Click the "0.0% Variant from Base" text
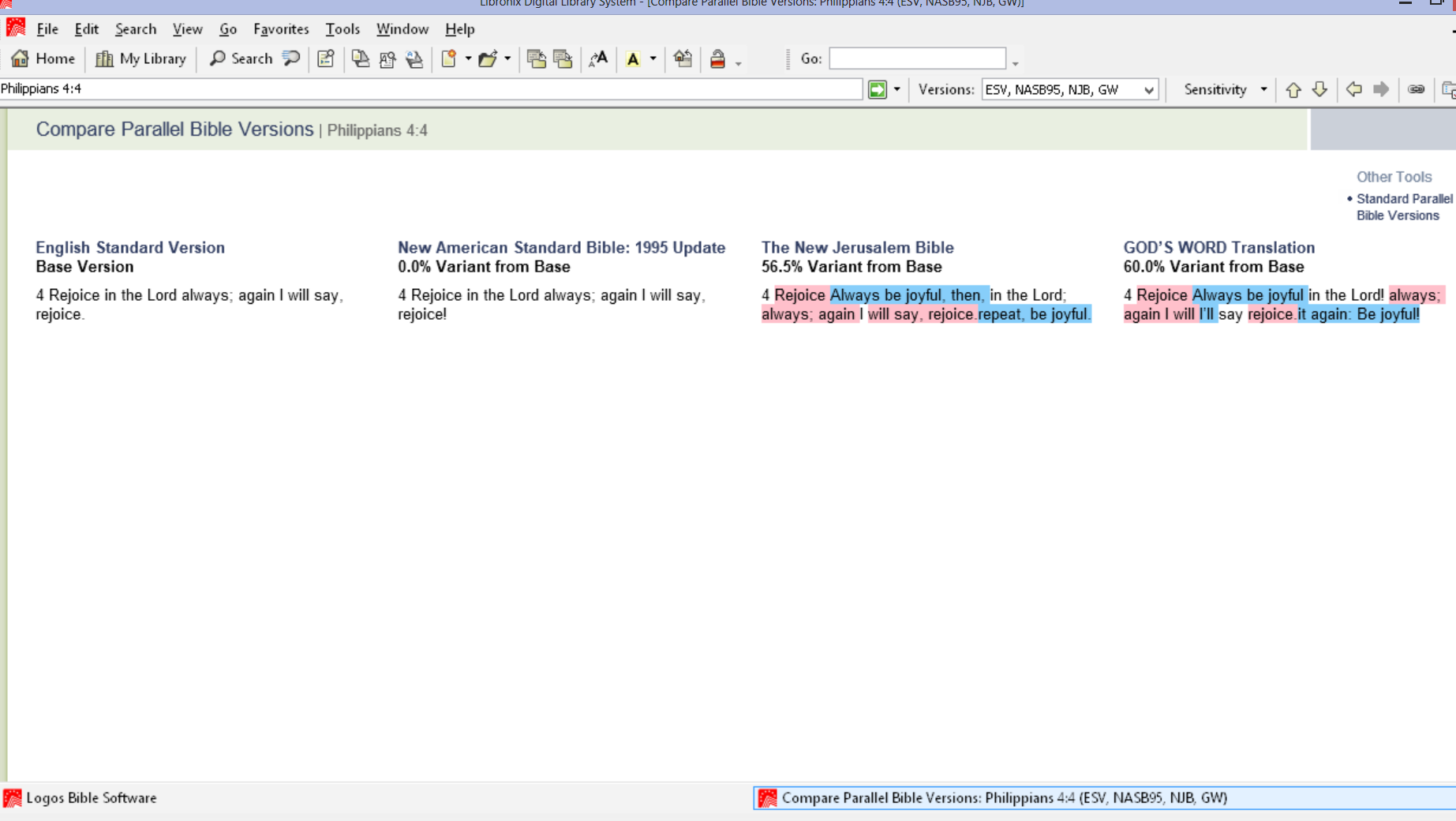This screenshot has width=1456, height=821. (x=484, y=267)
